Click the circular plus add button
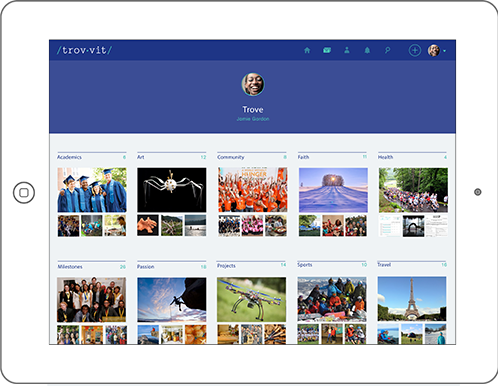Viewport: 498px width, 386px height. pyautogui.click(x=415, y=50)
